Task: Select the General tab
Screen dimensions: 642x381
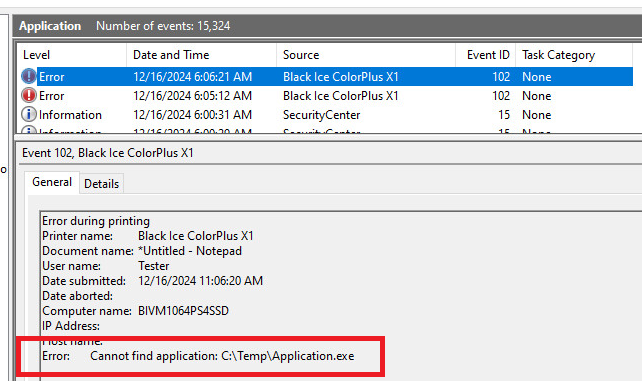Action: pos(52,182)
